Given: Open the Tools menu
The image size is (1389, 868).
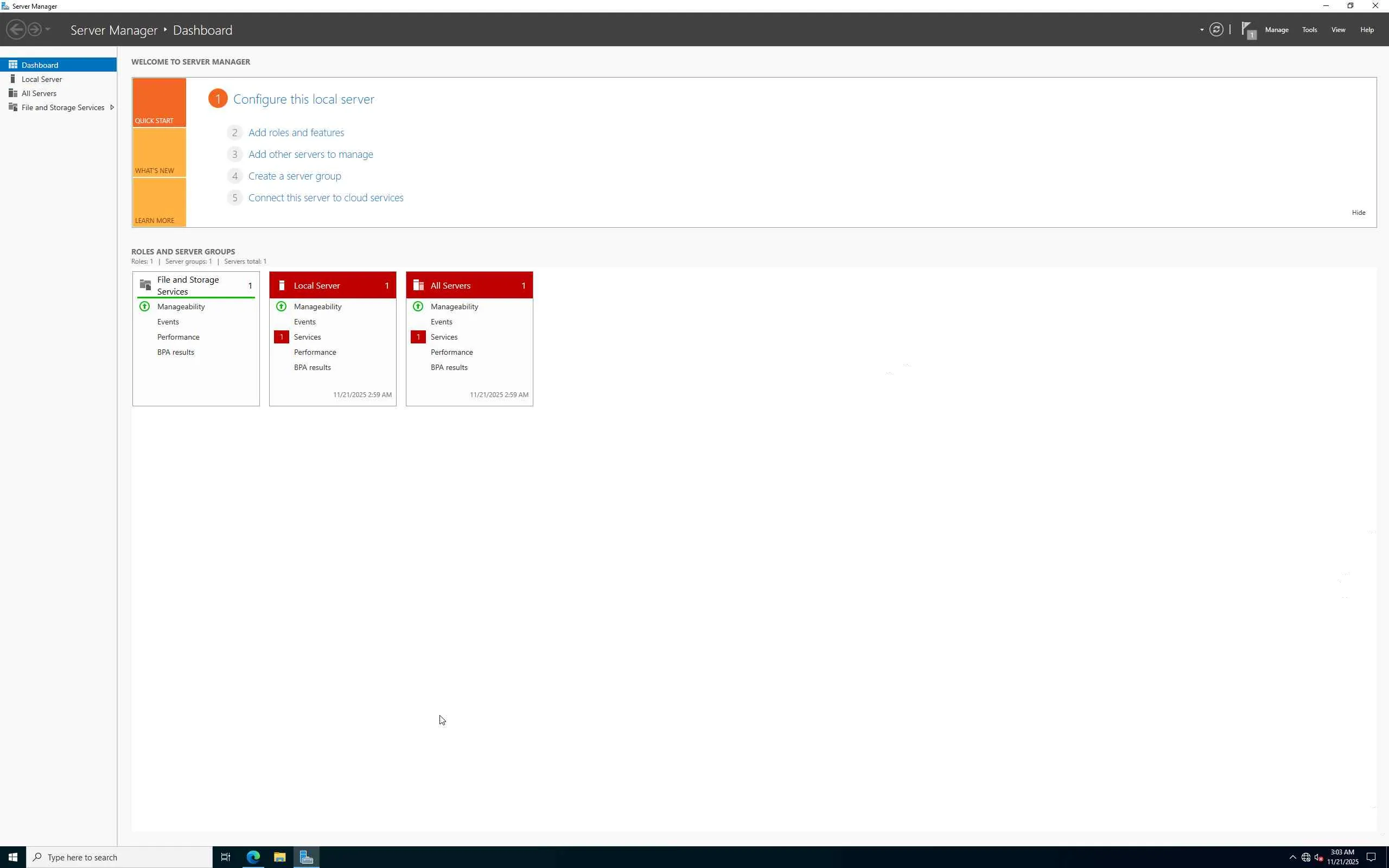Looking at the screenshot, I should [1309, 30].
